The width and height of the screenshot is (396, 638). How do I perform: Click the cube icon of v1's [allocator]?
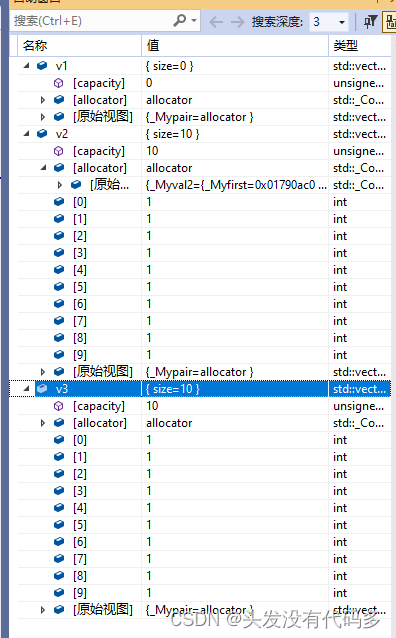coord(59,100)
